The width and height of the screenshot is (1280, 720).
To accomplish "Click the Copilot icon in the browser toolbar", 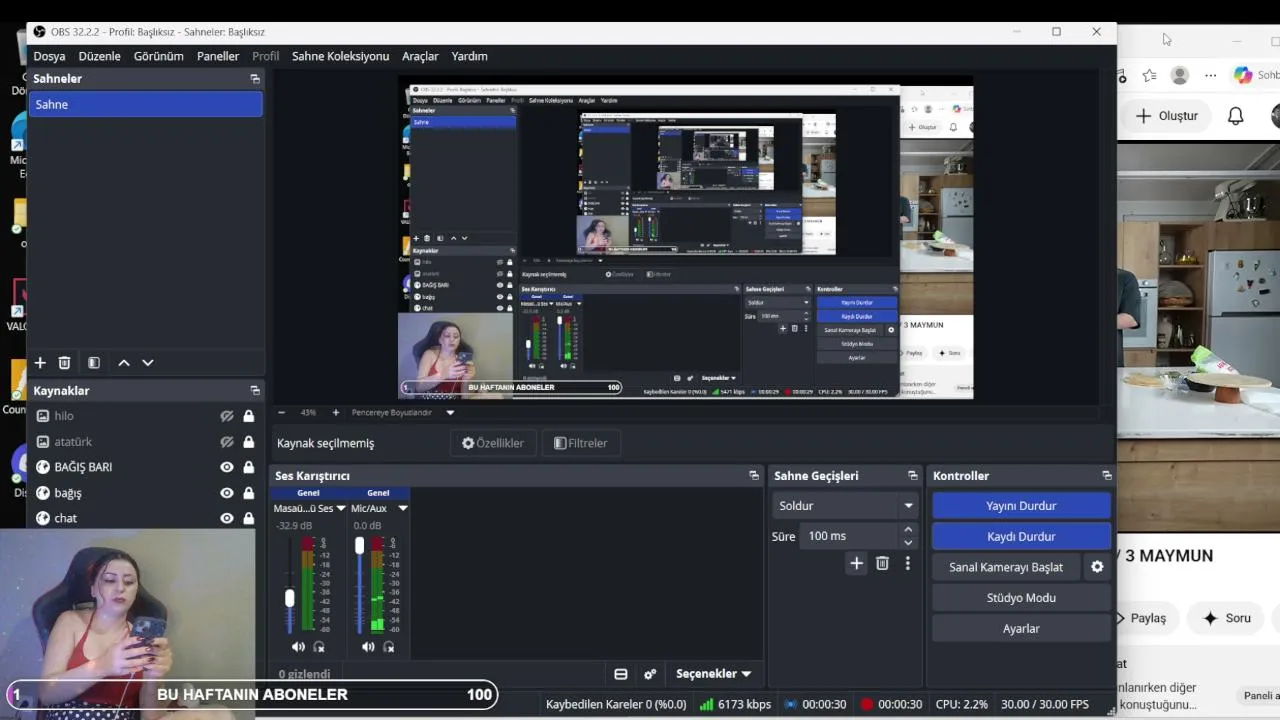I will coord(1243,75).
